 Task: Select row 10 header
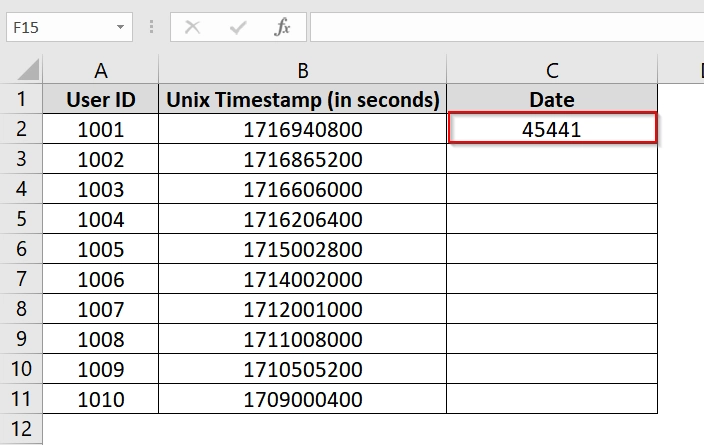tap(21, 369)
